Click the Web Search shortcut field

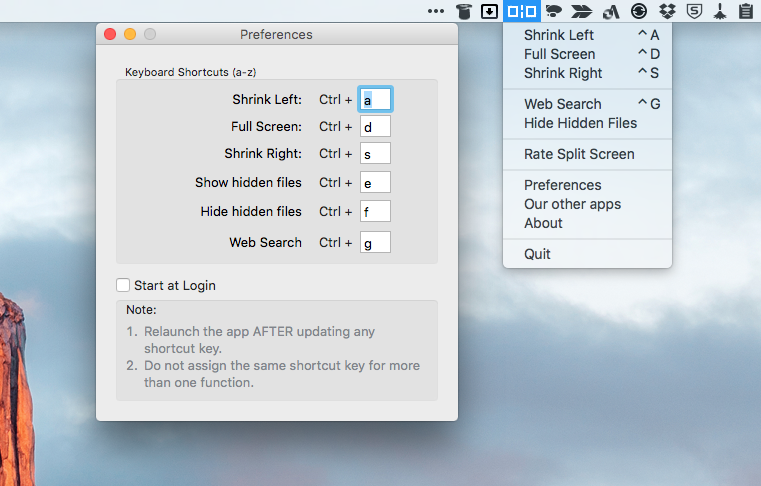click(x=375, y=242)
